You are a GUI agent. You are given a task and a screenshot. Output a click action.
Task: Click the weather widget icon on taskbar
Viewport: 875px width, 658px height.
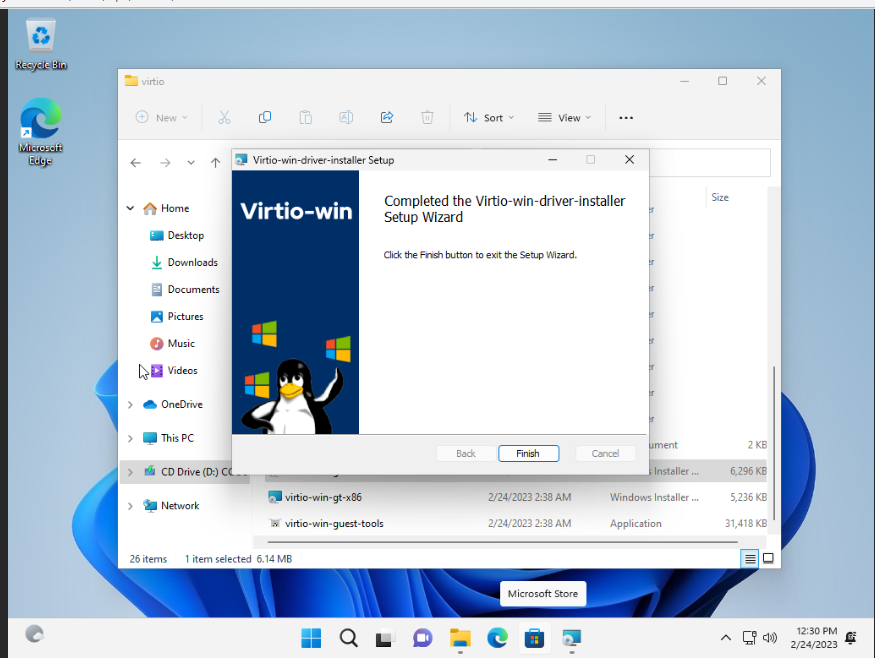35,634
